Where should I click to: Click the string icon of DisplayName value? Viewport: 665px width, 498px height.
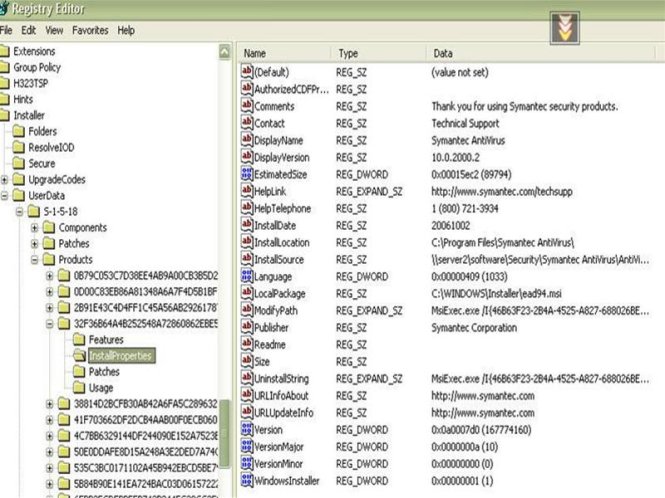[x=247, y=140]
